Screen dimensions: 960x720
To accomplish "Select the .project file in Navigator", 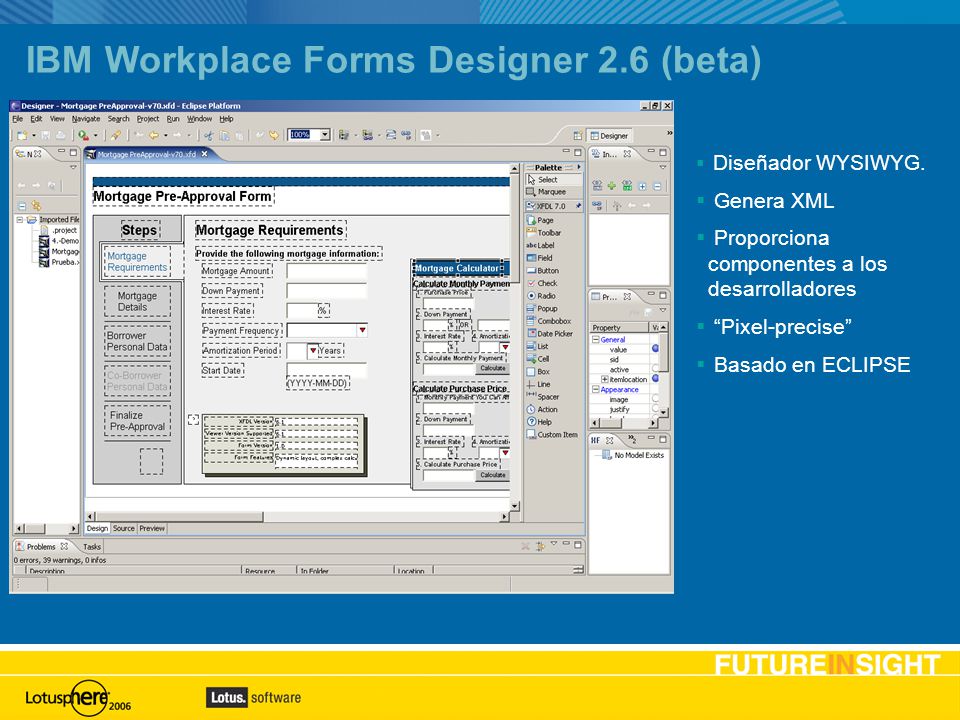I will (59, 230).
